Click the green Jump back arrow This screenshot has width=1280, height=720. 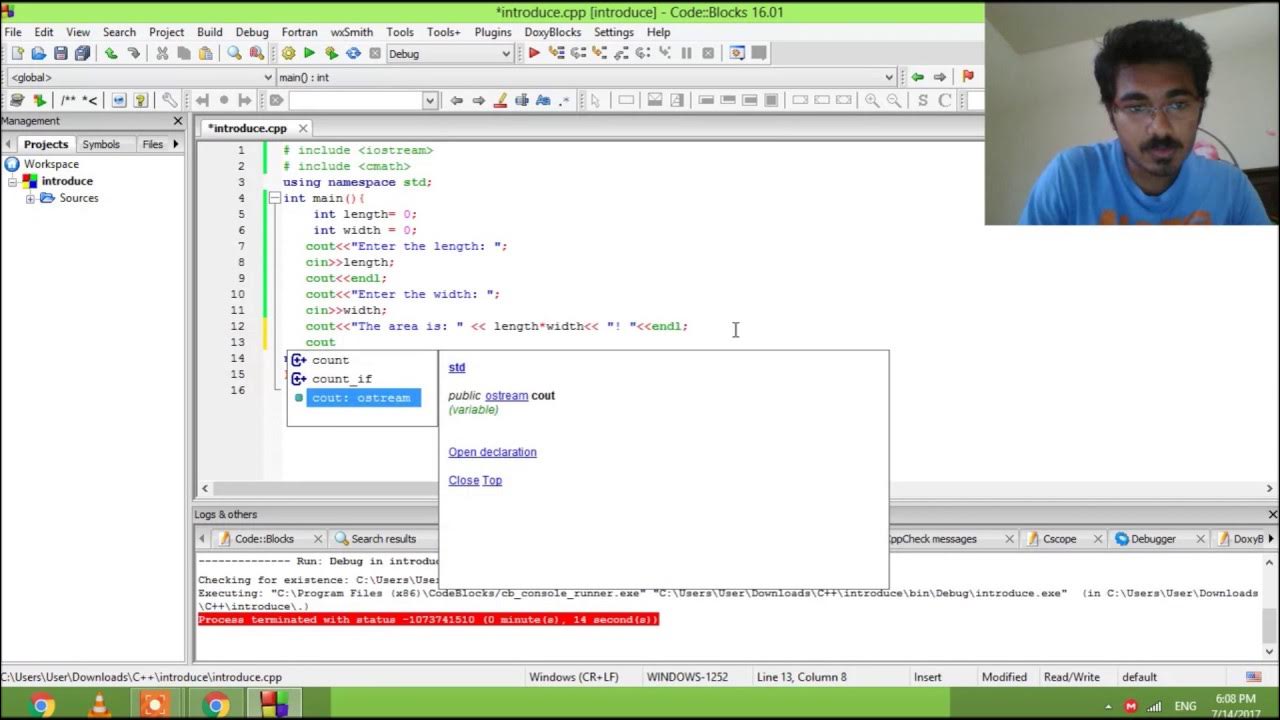tap(917, 77)
